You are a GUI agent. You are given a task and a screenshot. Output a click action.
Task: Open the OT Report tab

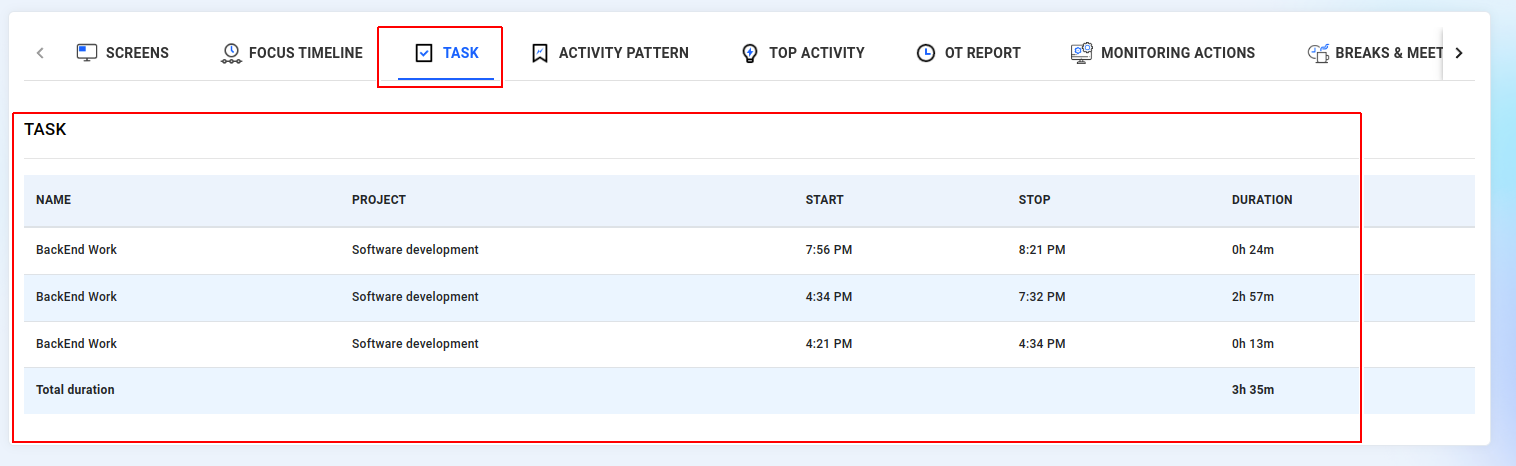(x=982, y=53)
